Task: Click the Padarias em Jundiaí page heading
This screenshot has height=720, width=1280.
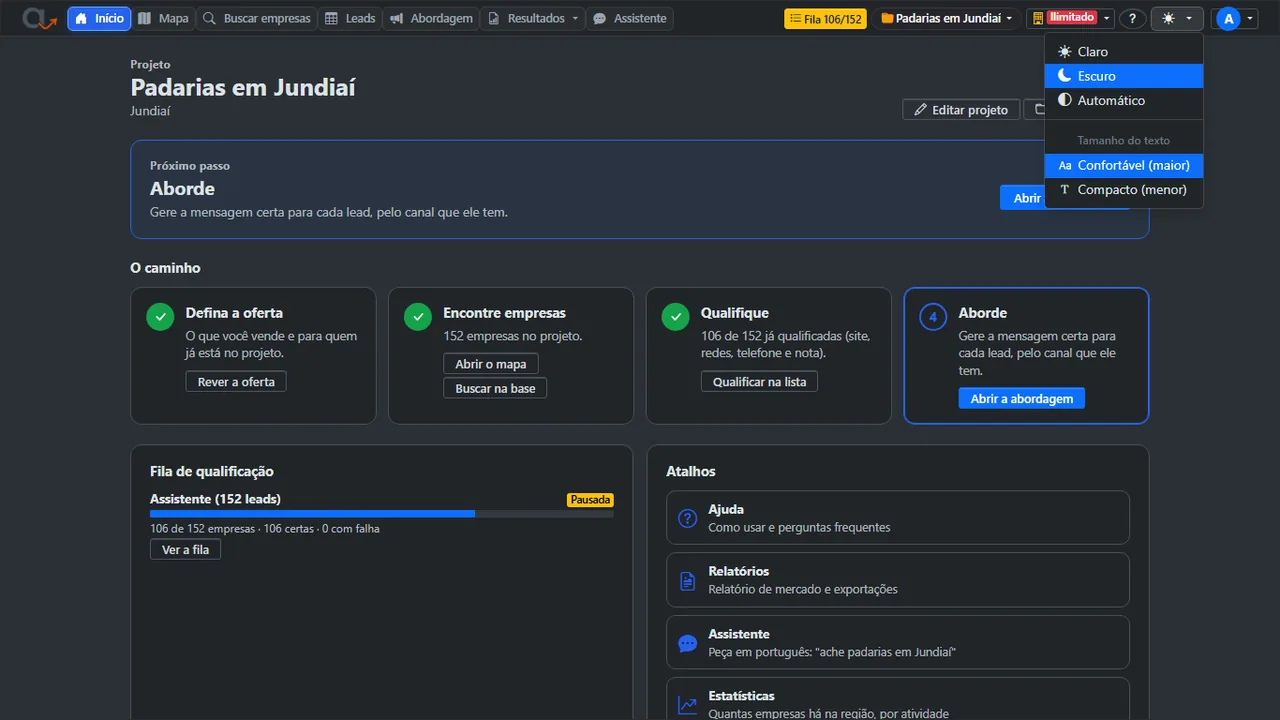Action: click(243, 87)
